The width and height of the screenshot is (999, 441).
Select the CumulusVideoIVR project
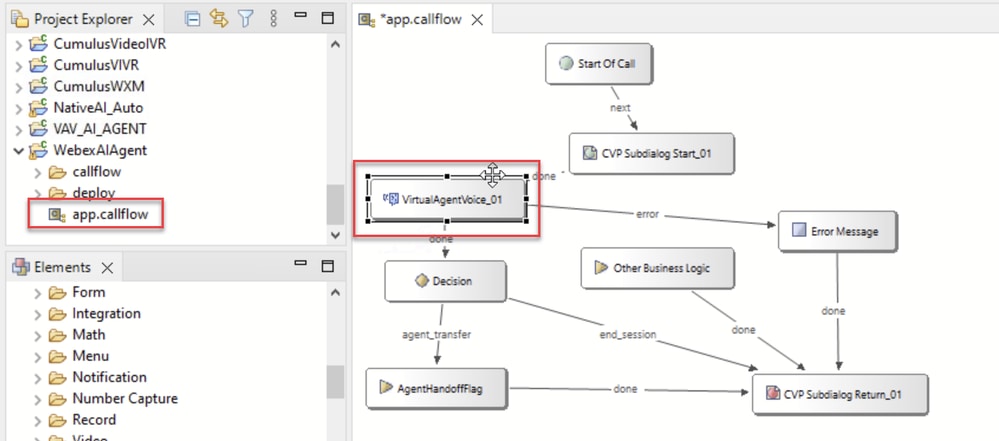pos(110,45)
